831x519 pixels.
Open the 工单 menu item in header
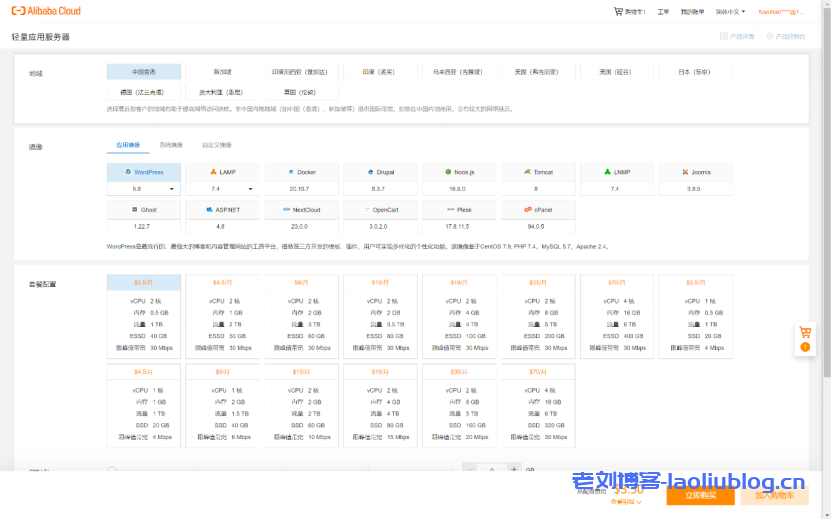663,12
